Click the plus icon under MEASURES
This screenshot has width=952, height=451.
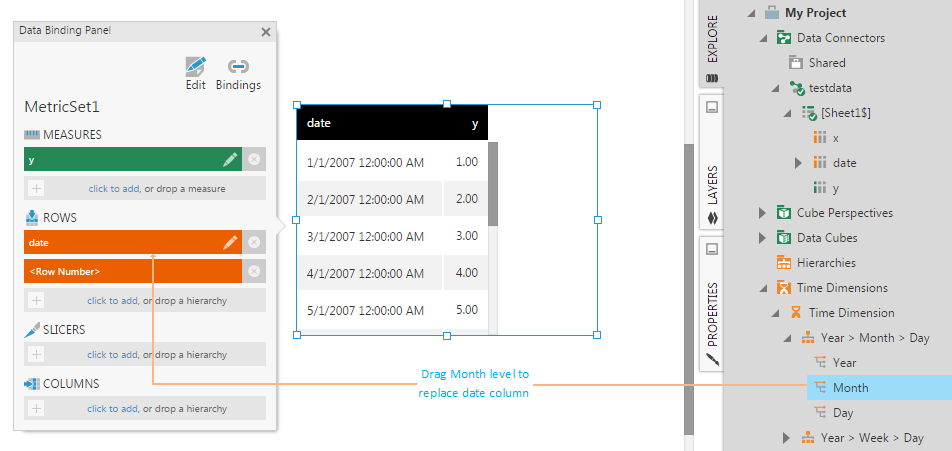36,188
